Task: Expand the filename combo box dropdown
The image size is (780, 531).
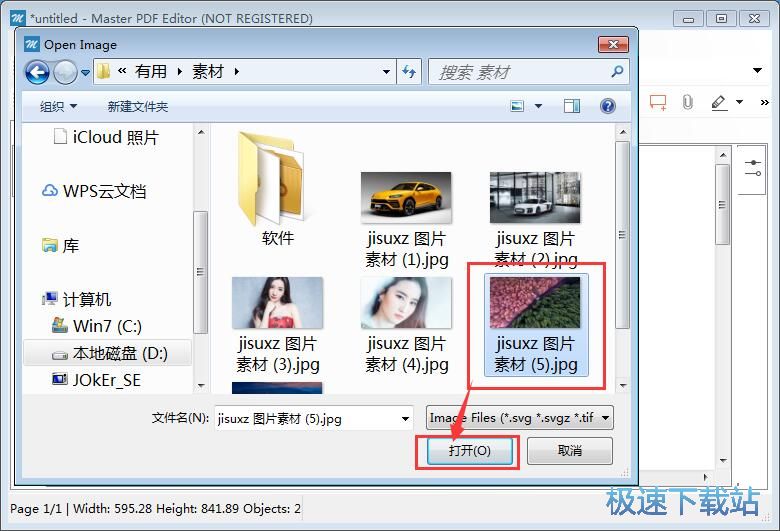Action: (x=405, y=419)
